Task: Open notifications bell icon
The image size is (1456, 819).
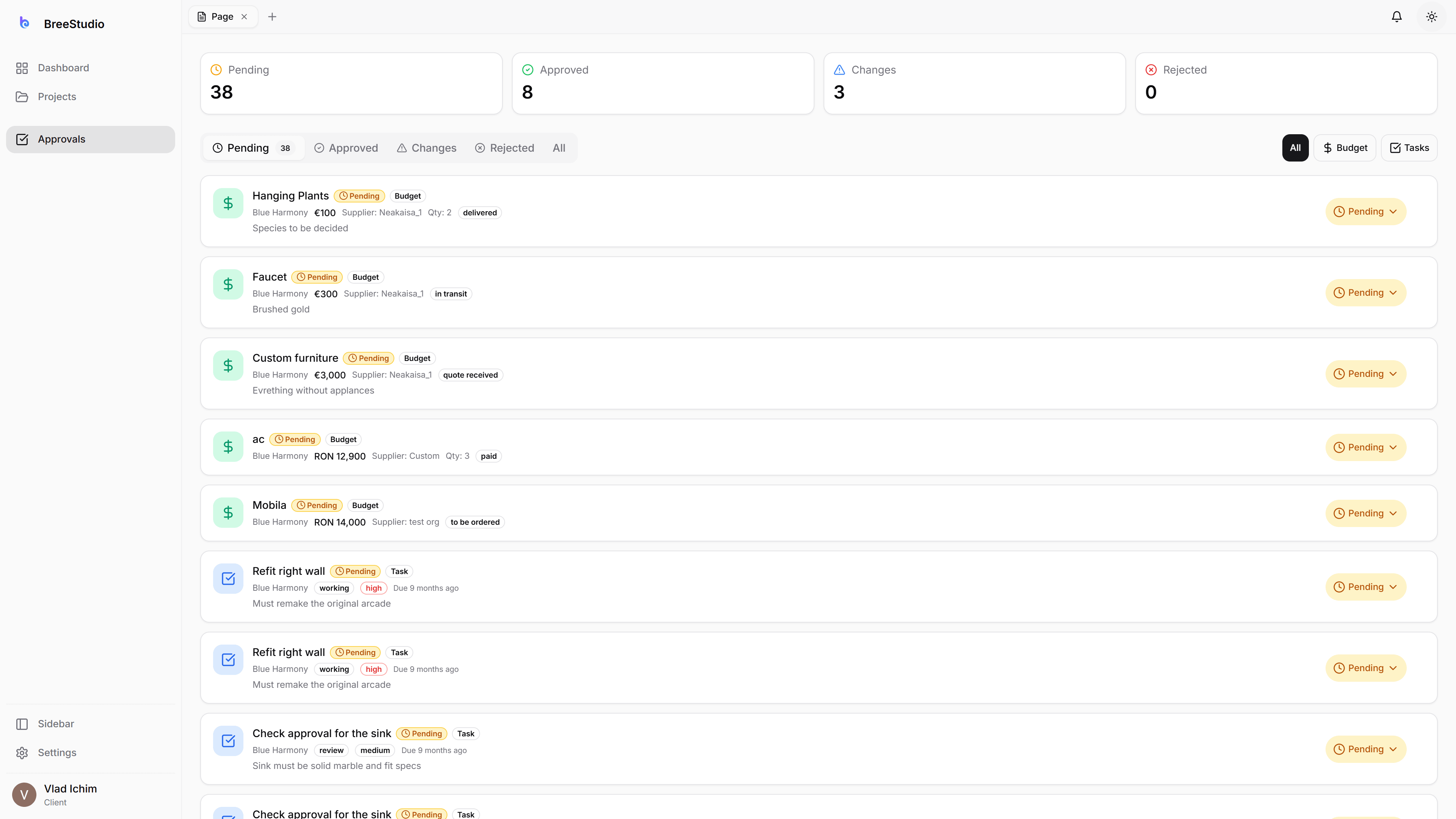Action: pyautogui.click(x=1396, y=16)
